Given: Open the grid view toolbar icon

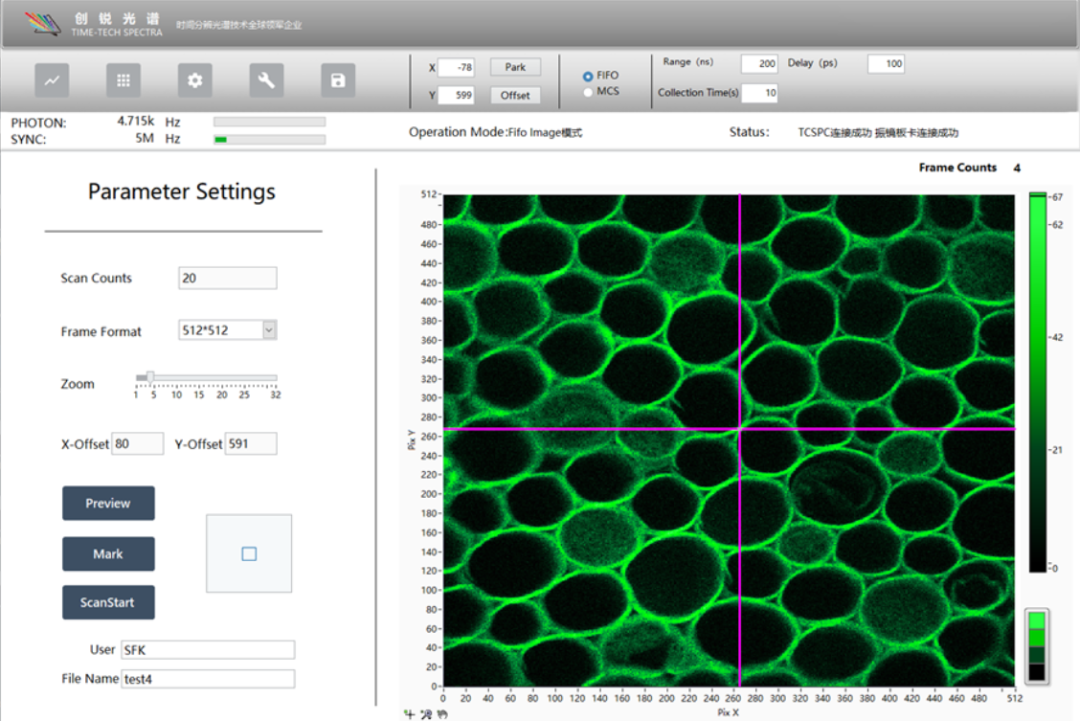Looking at the screenshot, I should (x=123, y=81).
